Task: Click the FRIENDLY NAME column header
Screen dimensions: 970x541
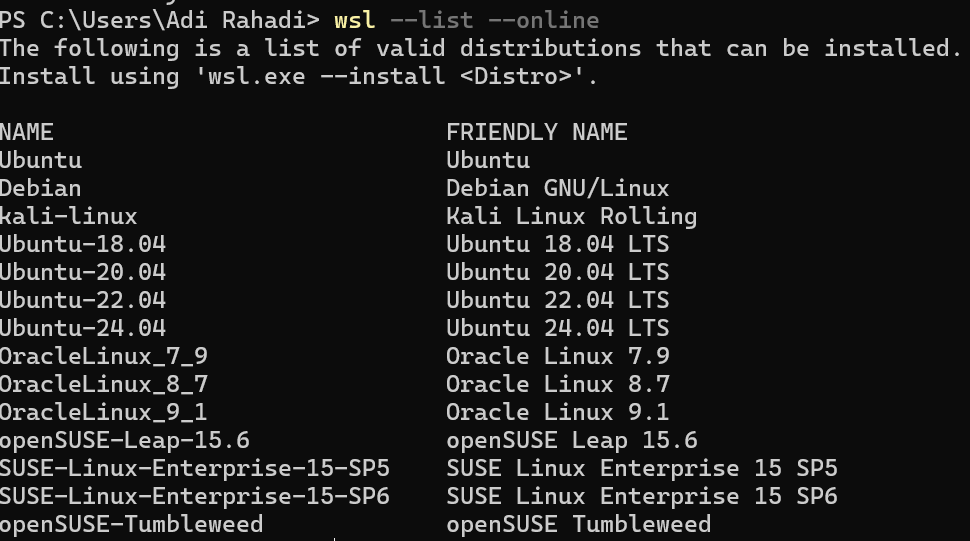Action: (x=537, y=132)
